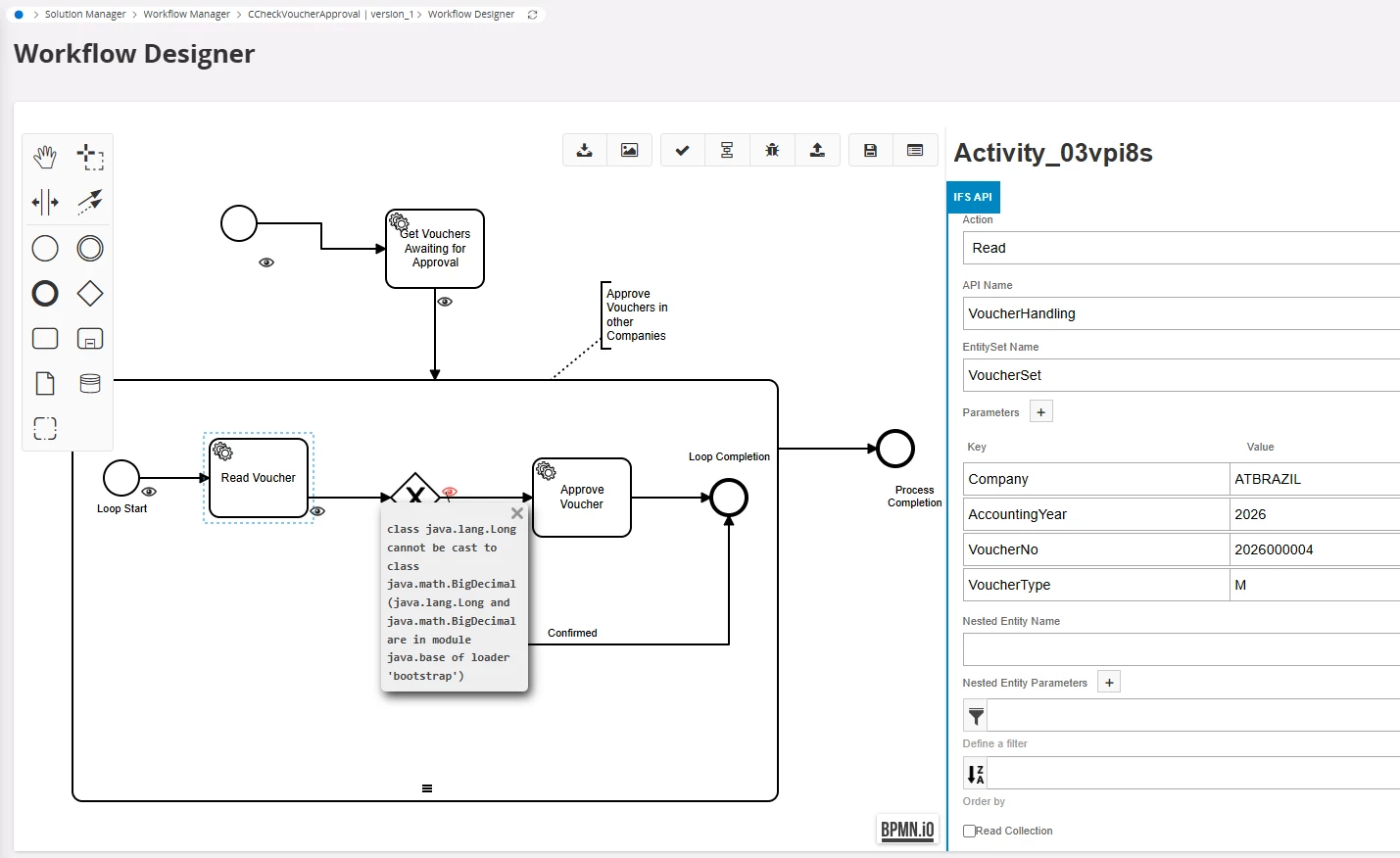
Task: Add nested entity parameter with plus button
Action: [x=1109, y=683]
